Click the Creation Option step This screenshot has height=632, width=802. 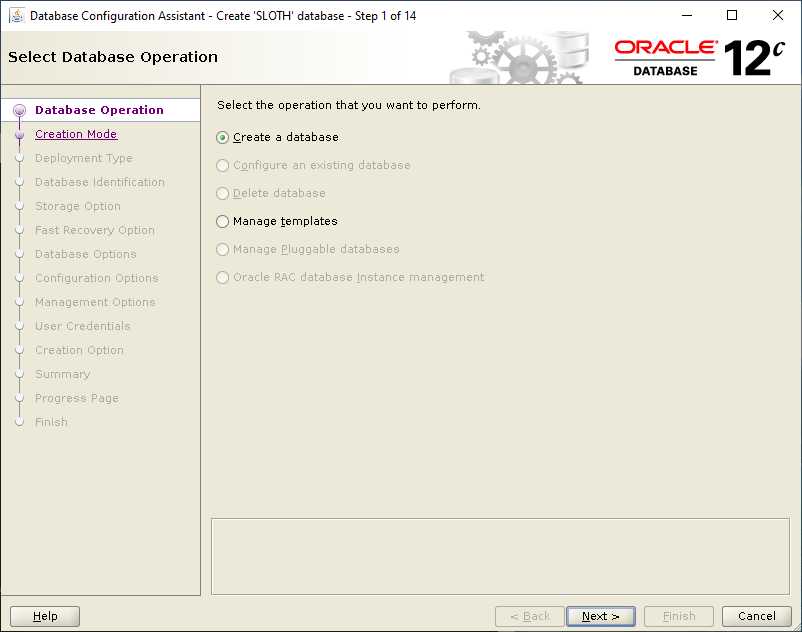[x=79, y=350]
